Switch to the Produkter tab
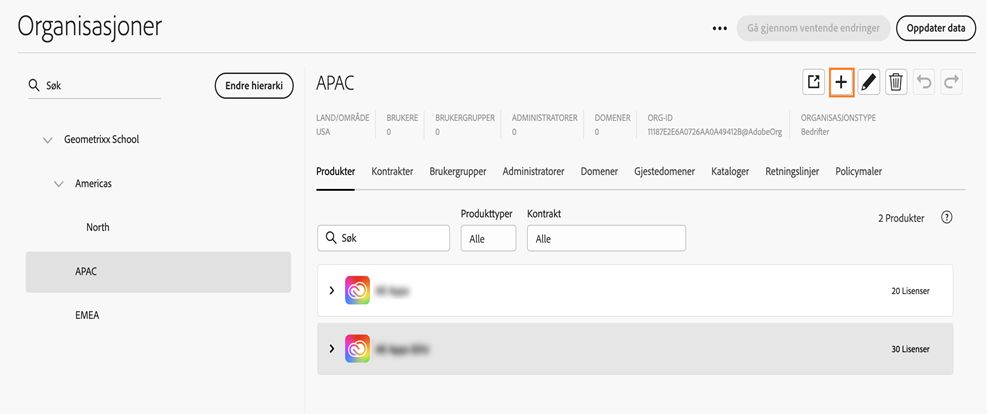987x414 pixels. click(x=336, y=171)
